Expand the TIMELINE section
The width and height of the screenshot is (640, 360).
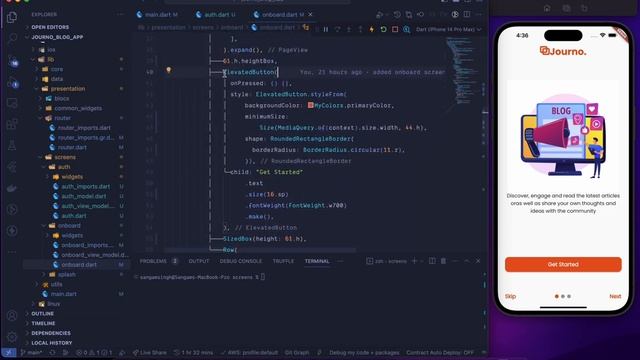(x=43, y=323)
